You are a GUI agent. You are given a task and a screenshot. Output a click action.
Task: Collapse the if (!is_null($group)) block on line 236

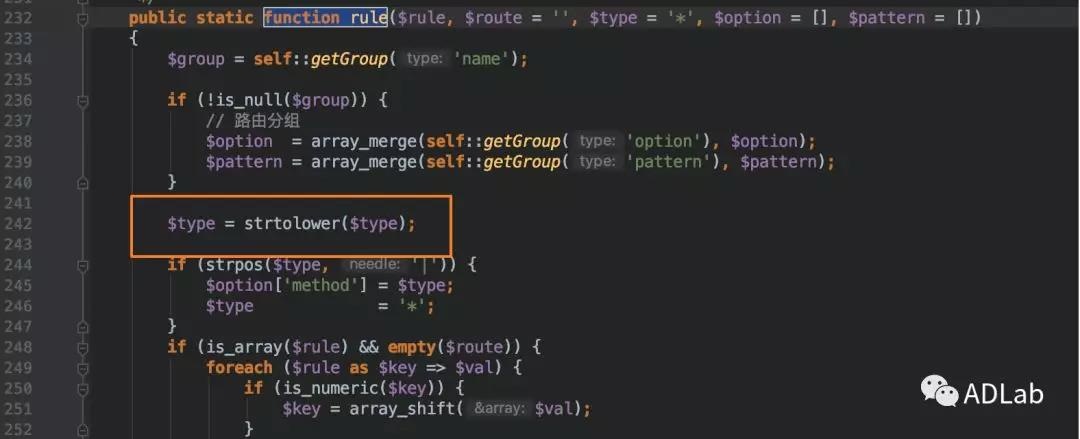coord(83,100)
